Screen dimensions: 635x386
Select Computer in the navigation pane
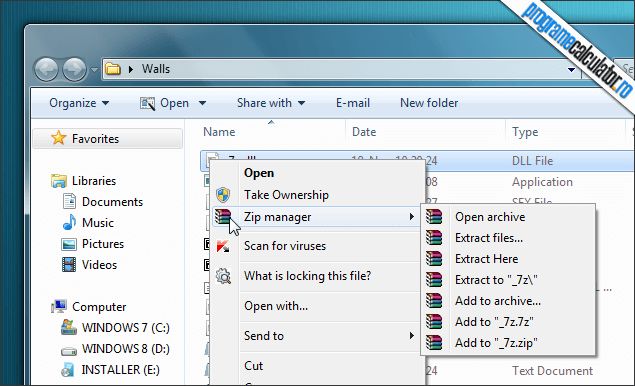coord(99,307)
